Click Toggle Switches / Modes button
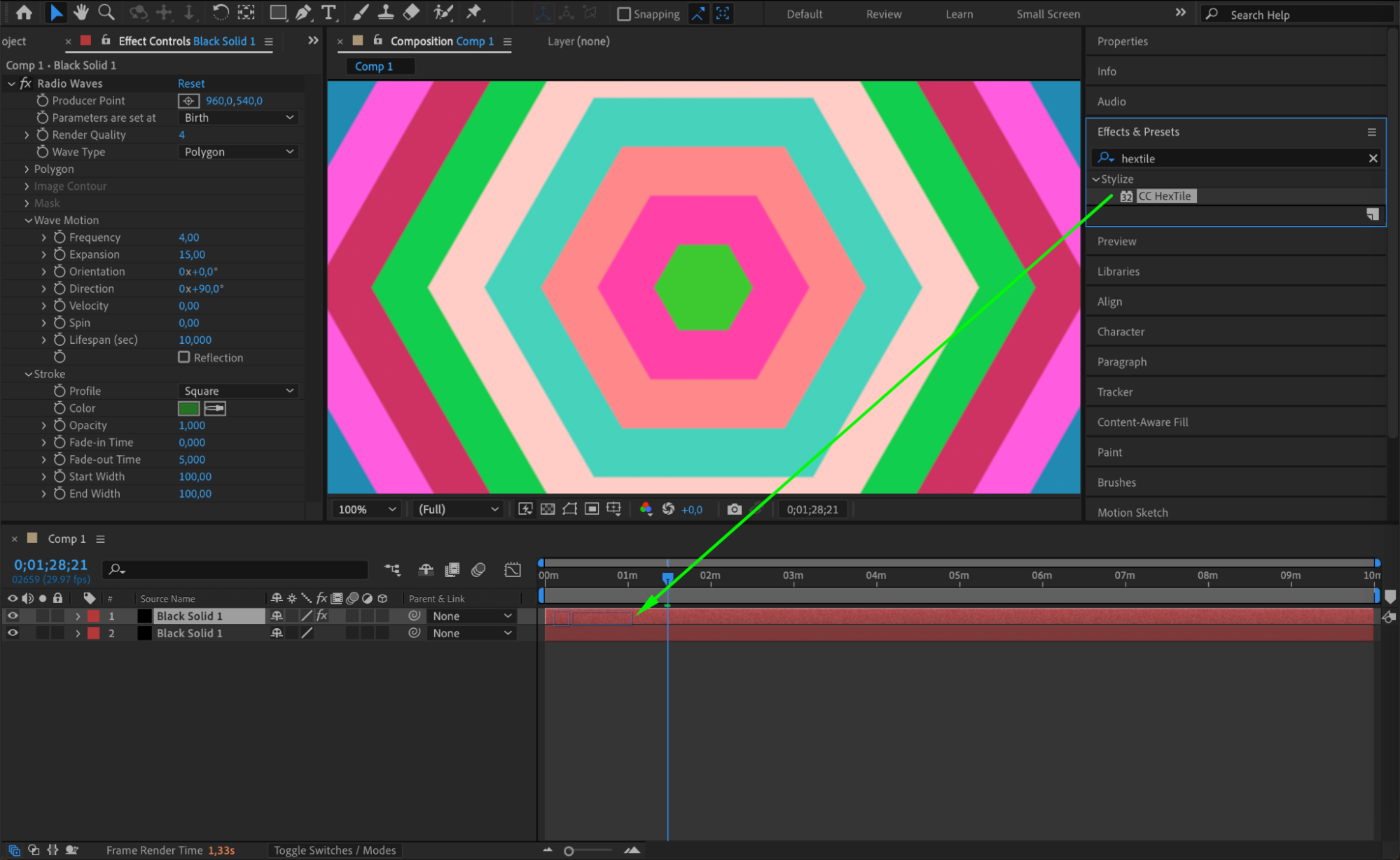 point(334,849)
